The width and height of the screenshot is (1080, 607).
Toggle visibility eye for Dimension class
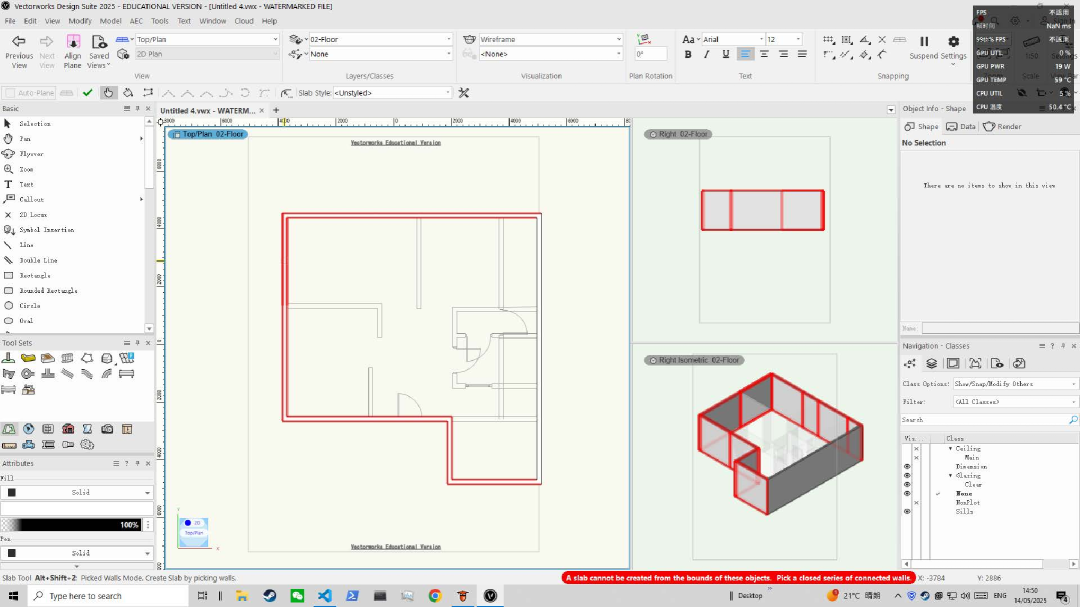907,467
